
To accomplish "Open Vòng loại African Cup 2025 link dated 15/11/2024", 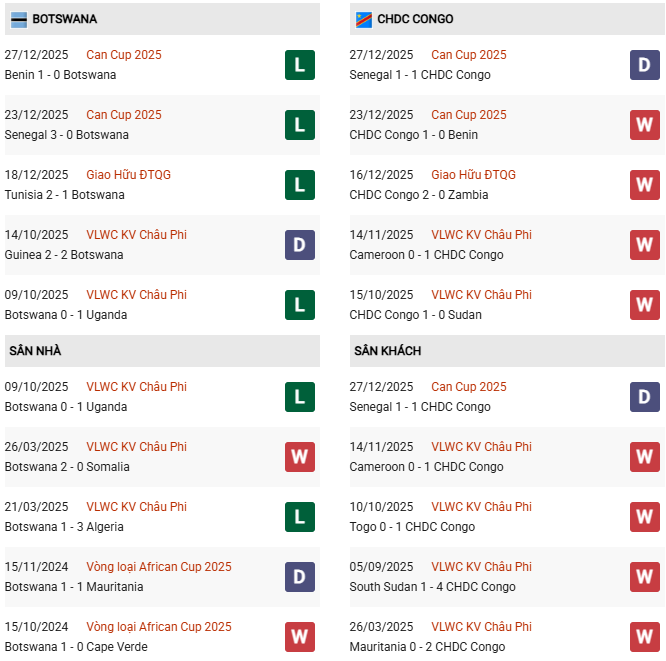I will click(158, 567).
